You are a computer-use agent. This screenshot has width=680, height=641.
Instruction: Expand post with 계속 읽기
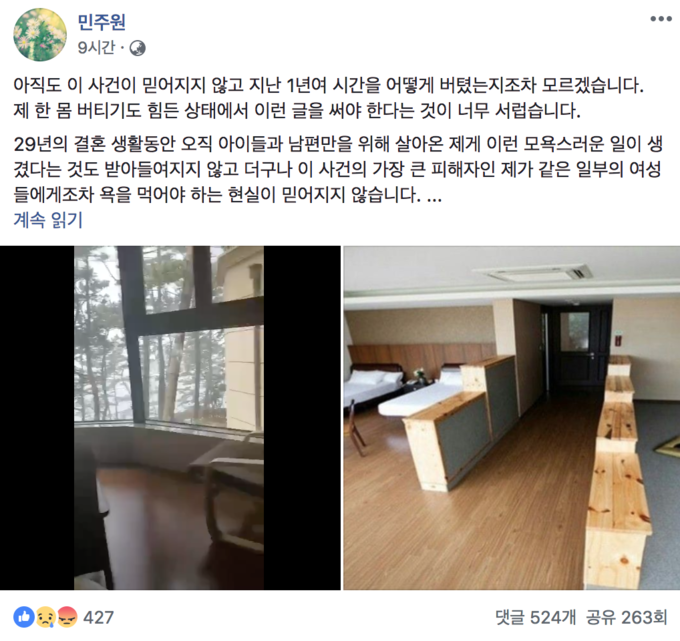[48, 220]
